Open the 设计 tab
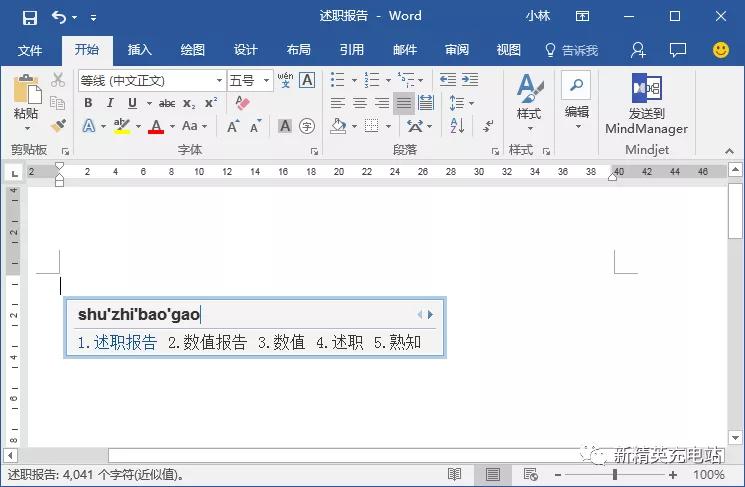Screen dimensions: 745x487 [x=245, y=50]
